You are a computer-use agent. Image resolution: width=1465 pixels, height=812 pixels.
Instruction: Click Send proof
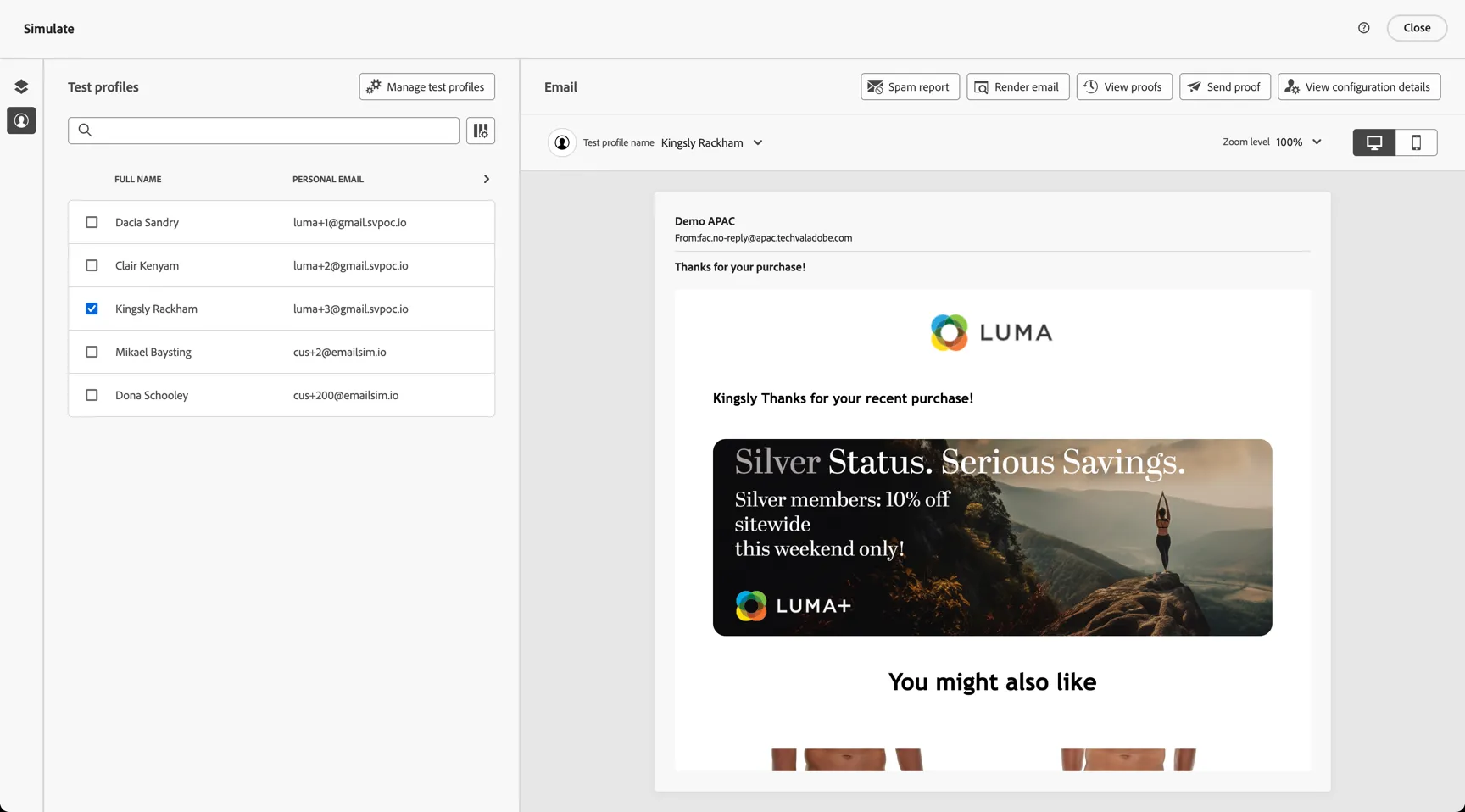(1225, 86)
